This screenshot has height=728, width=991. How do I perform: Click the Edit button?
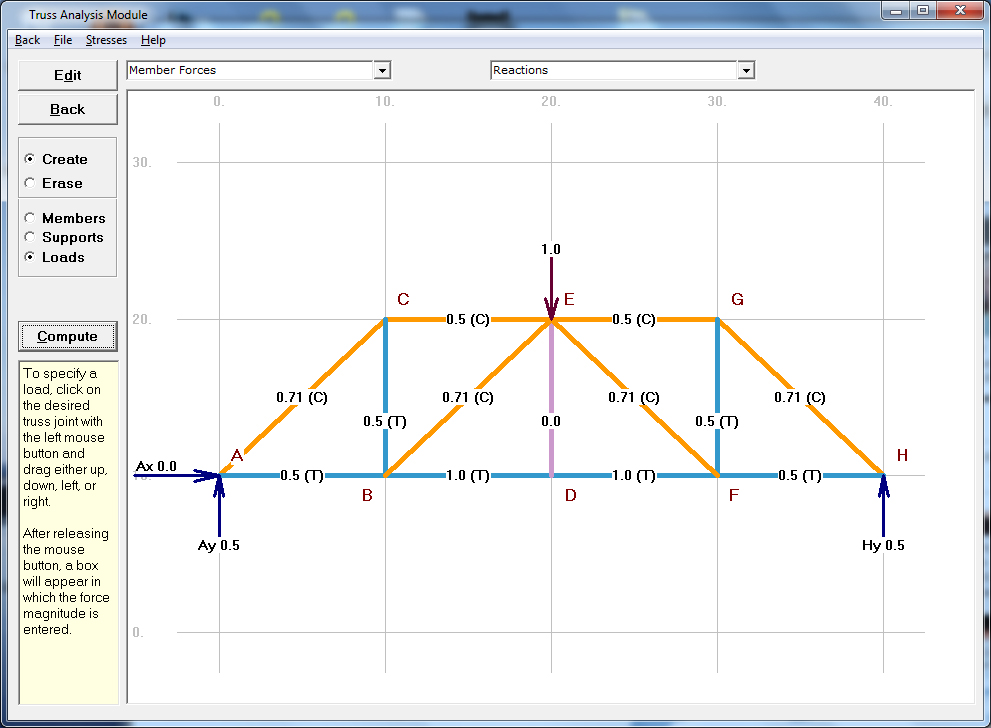click(x=67, y=74)
